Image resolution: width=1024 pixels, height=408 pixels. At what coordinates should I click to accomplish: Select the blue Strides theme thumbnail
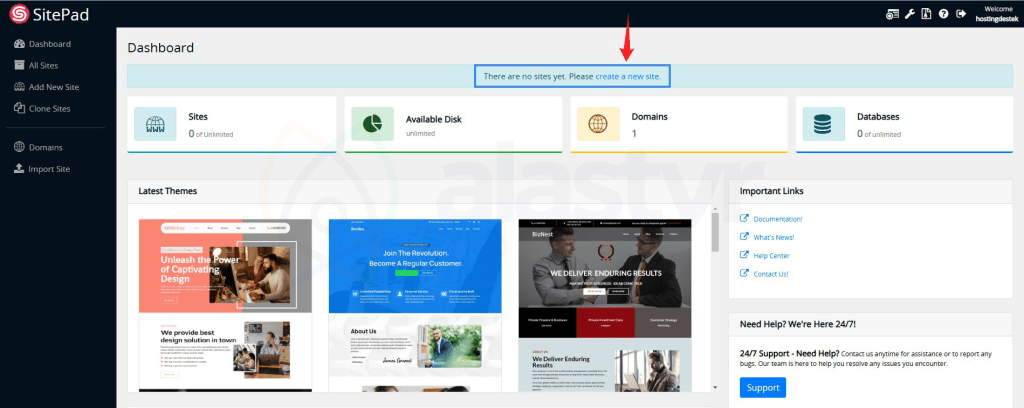pyautogui.click(x=415, y=306)
